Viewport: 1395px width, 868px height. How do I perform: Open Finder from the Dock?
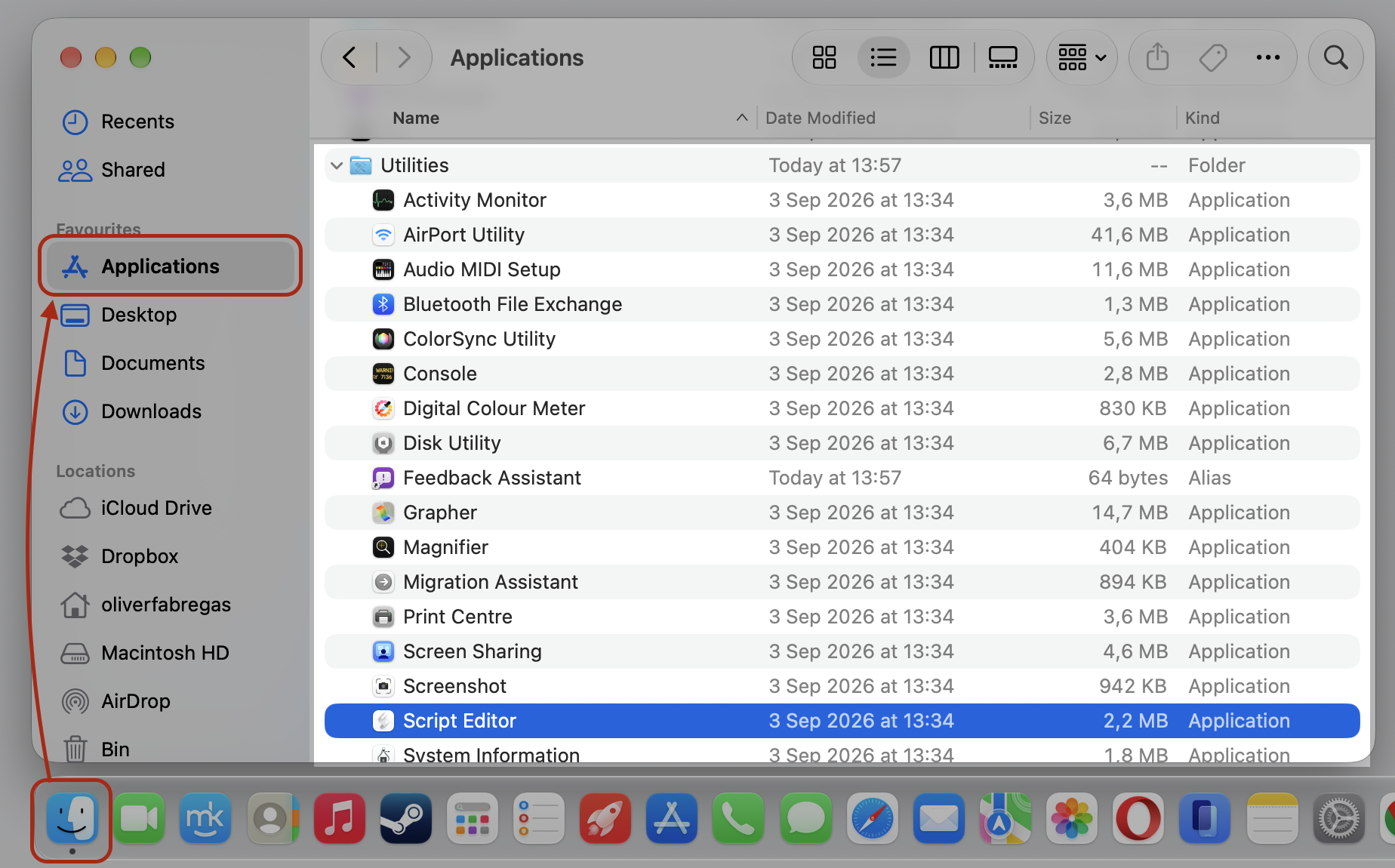pyautogui.click(x=72, y=818)
